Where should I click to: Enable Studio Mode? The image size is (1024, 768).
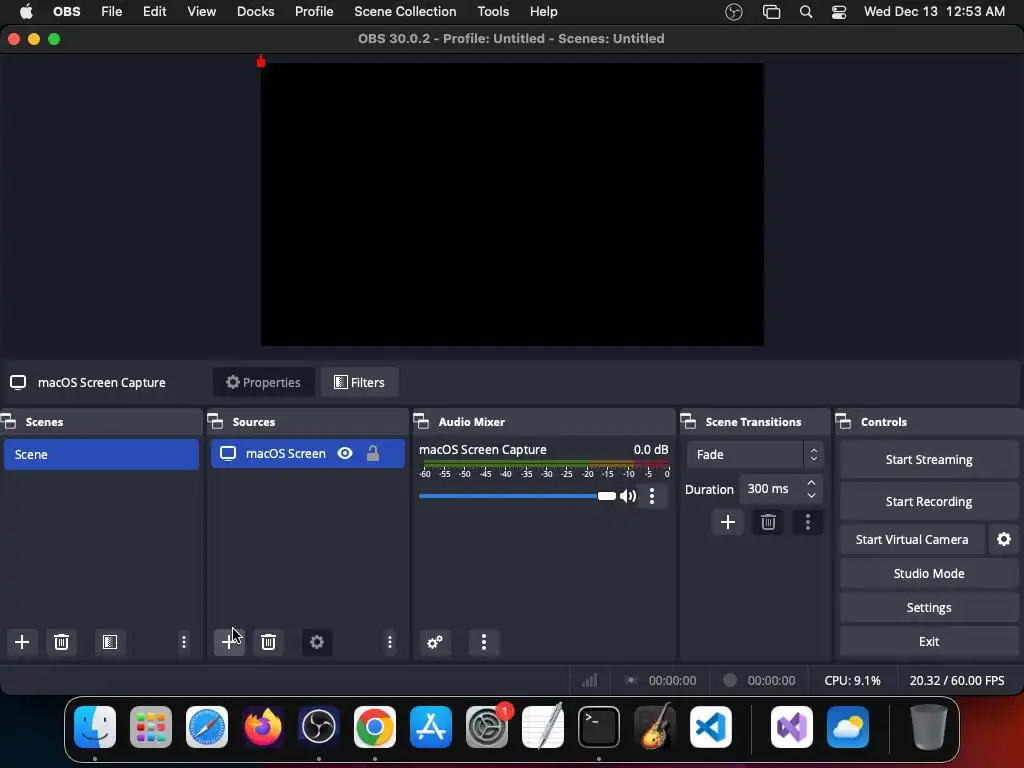[929, 573]
